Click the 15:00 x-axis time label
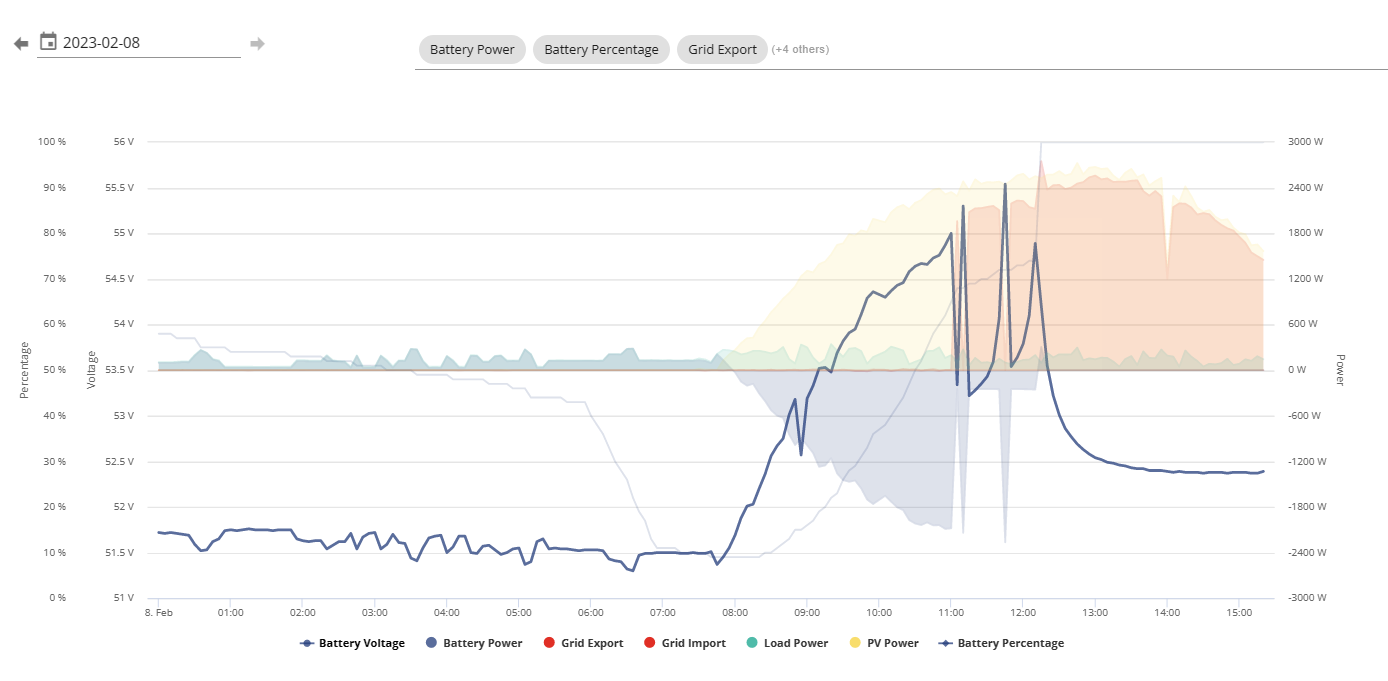This screenshot has width=1388, height=681. pyautogui.click(x=1239, y=612)
